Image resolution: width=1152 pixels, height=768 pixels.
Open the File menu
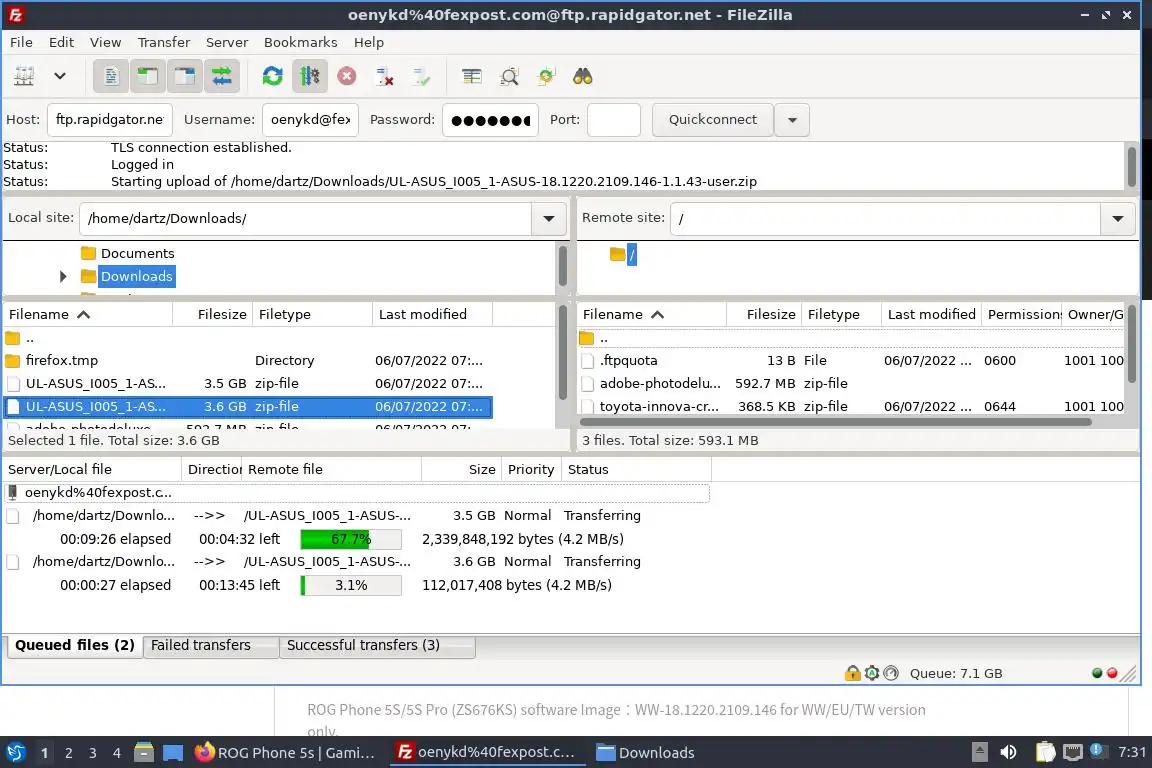coord(21,43)
